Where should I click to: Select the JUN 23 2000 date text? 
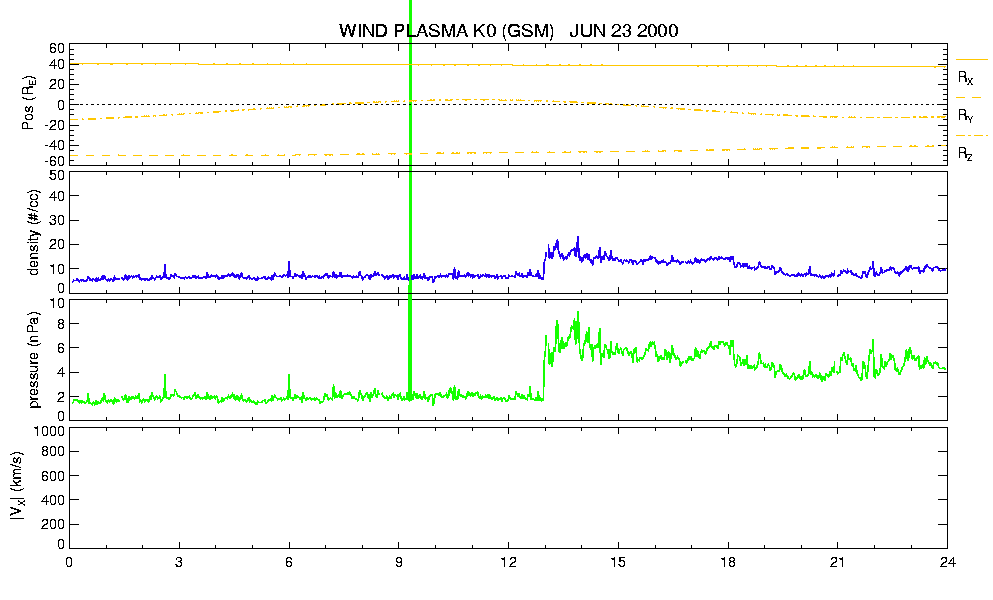pos(624,30)
